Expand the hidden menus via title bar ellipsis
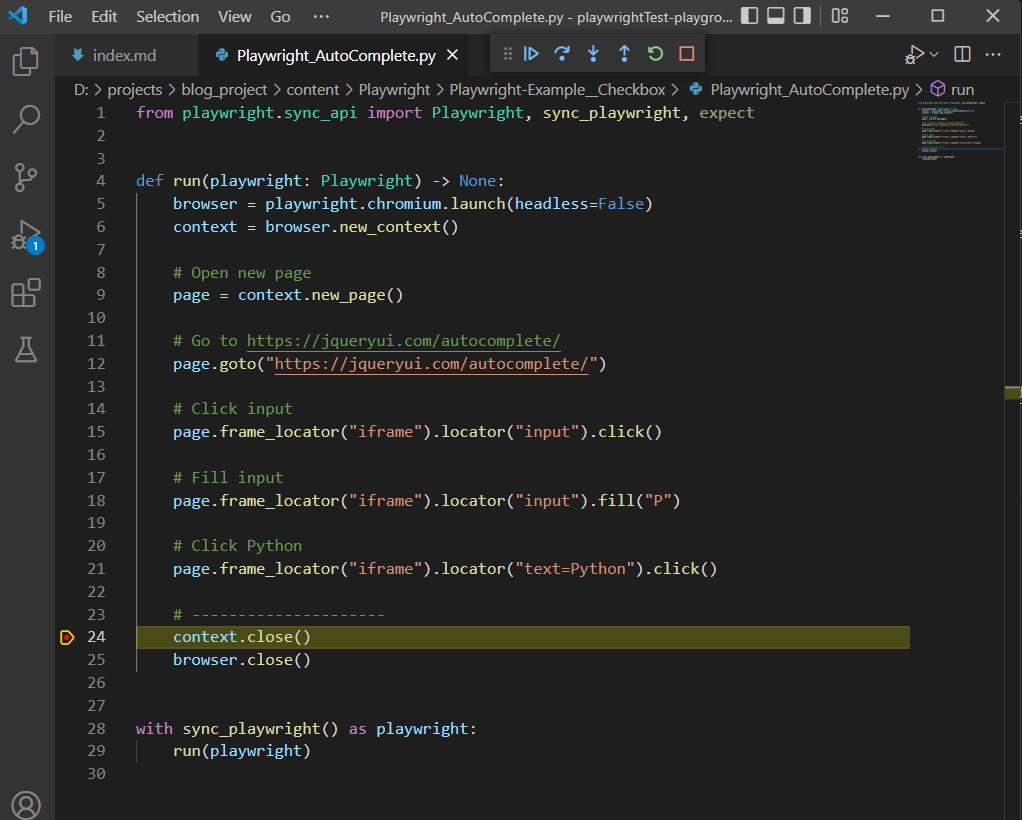The image size is (1022, 820). [321, 17]
